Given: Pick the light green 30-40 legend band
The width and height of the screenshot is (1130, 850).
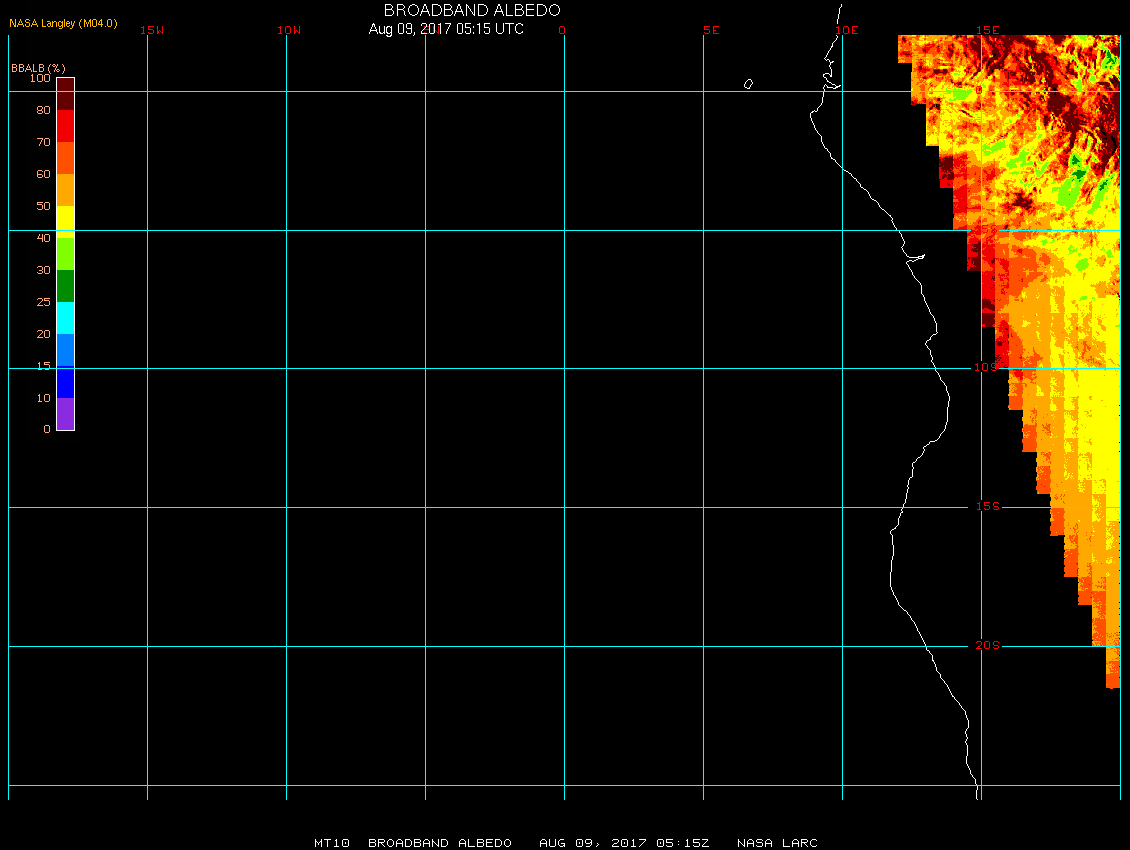Looking at the screenshot, I should pos(66,254).
